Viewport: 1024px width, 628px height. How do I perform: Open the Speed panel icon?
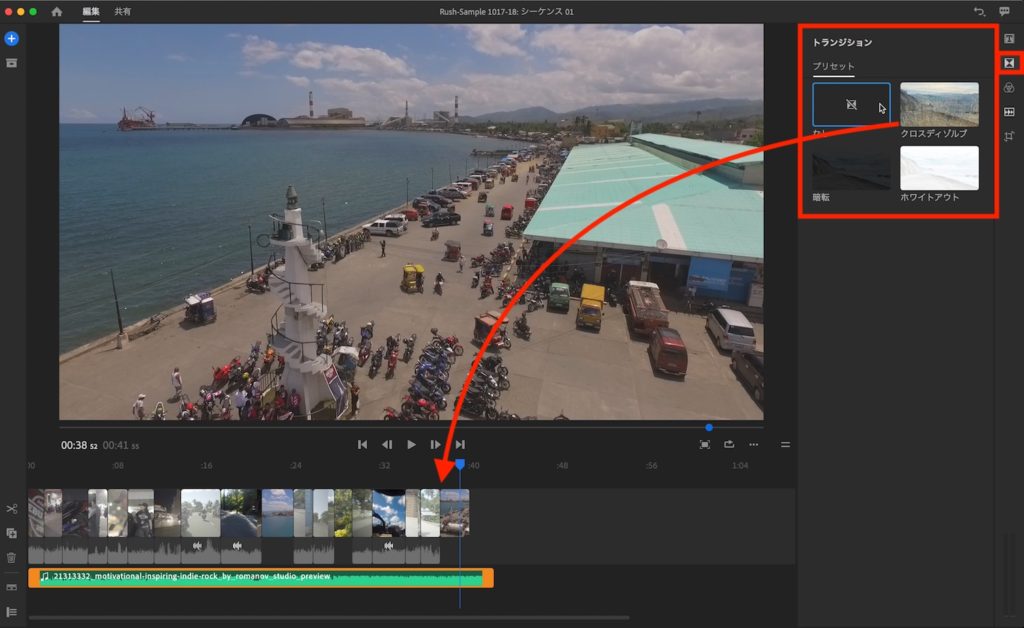1009,112
